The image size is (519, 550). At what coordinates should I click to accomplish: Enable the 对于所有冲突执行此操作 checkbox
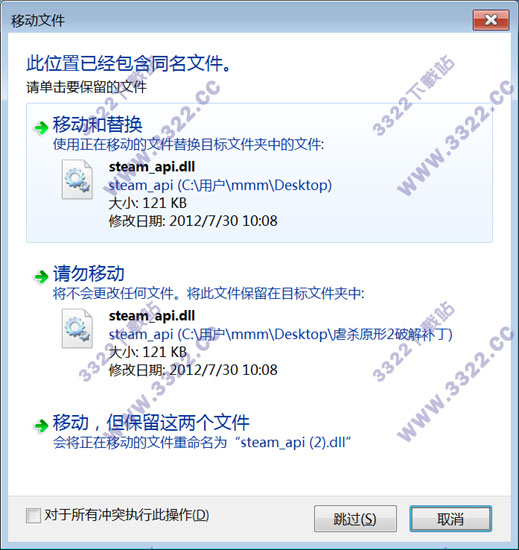[x=33, y=516]
